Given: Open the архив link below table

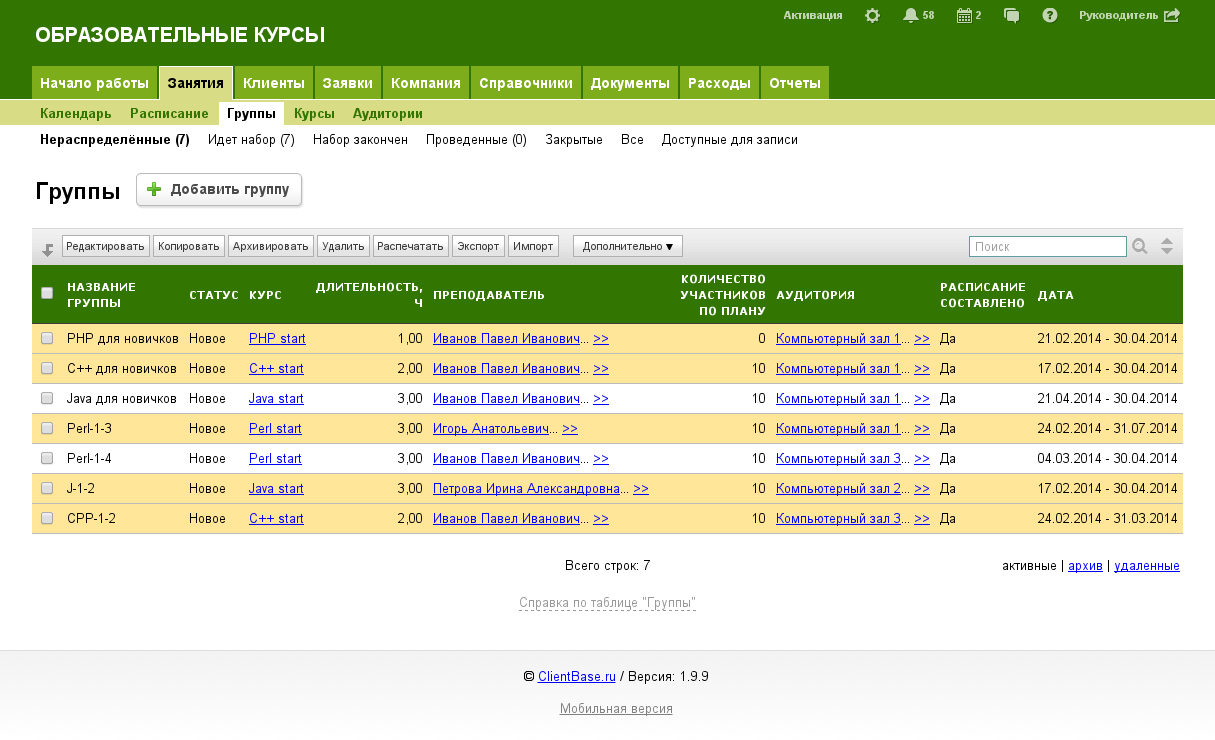Looking at the screenshot, I should click(1085, 566).
